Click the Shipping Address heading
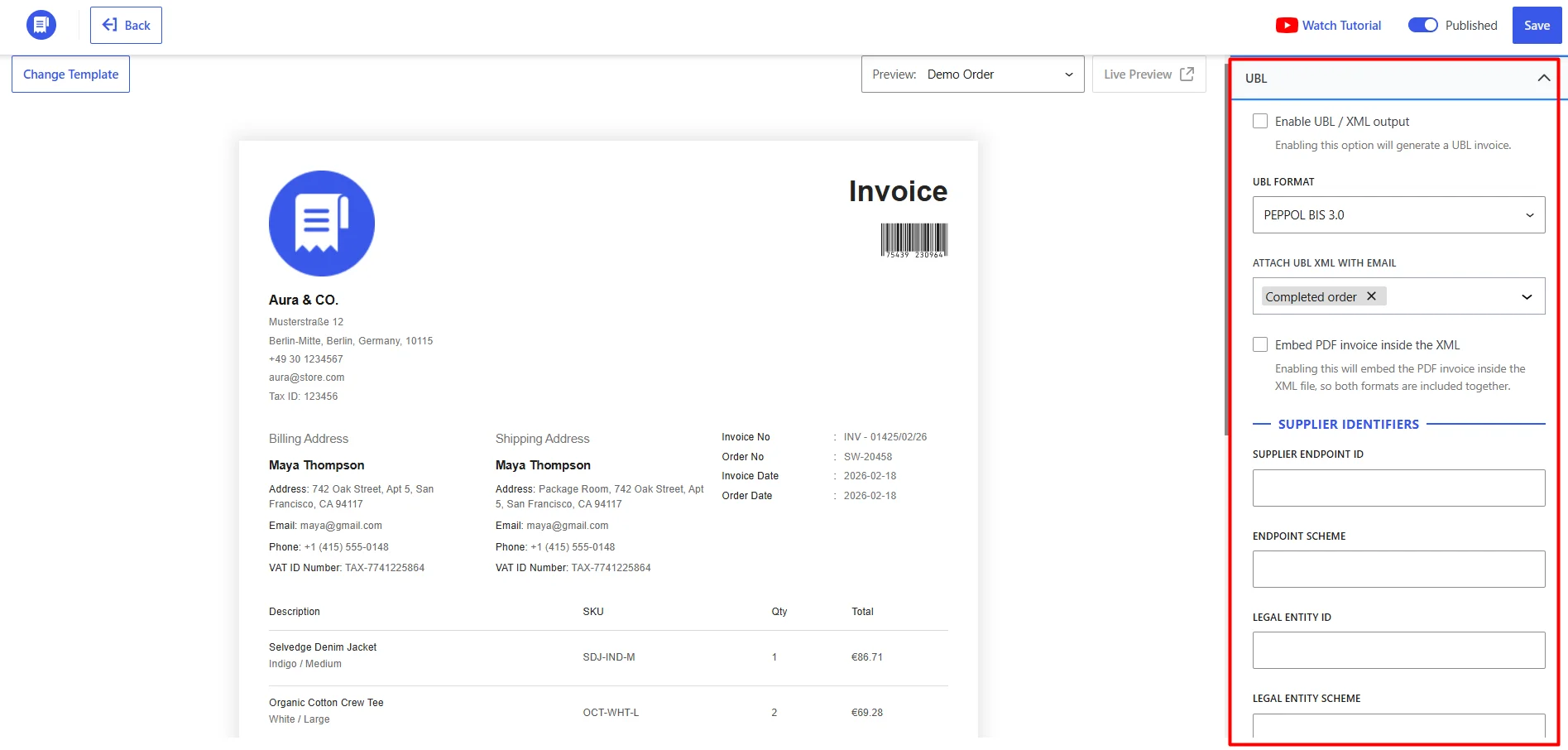This screenshot has height=750, width=1568. 542,439
